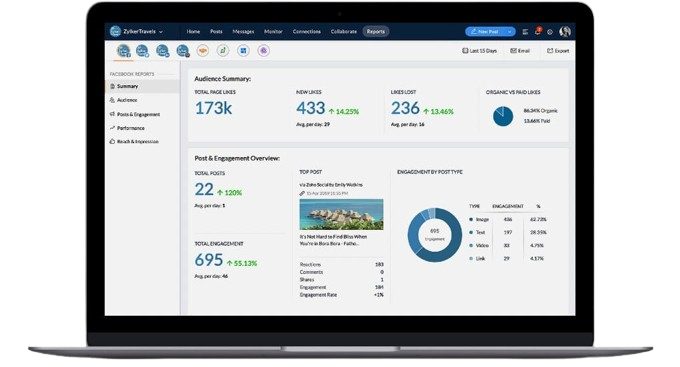Click the Audience people icon
The height and width of the screenshot is (367, 680).
point(112,100)
